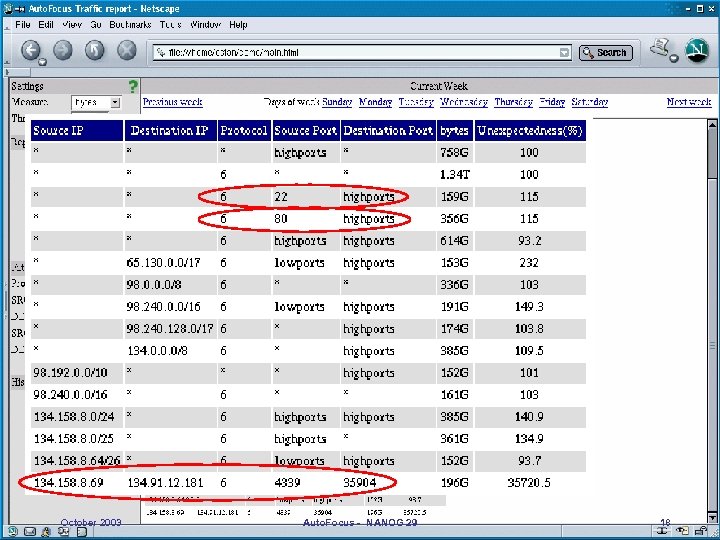This screenshot has height=540, width=720.
Task: Open the Print button options arrow
Action: [x=674, y=58]
